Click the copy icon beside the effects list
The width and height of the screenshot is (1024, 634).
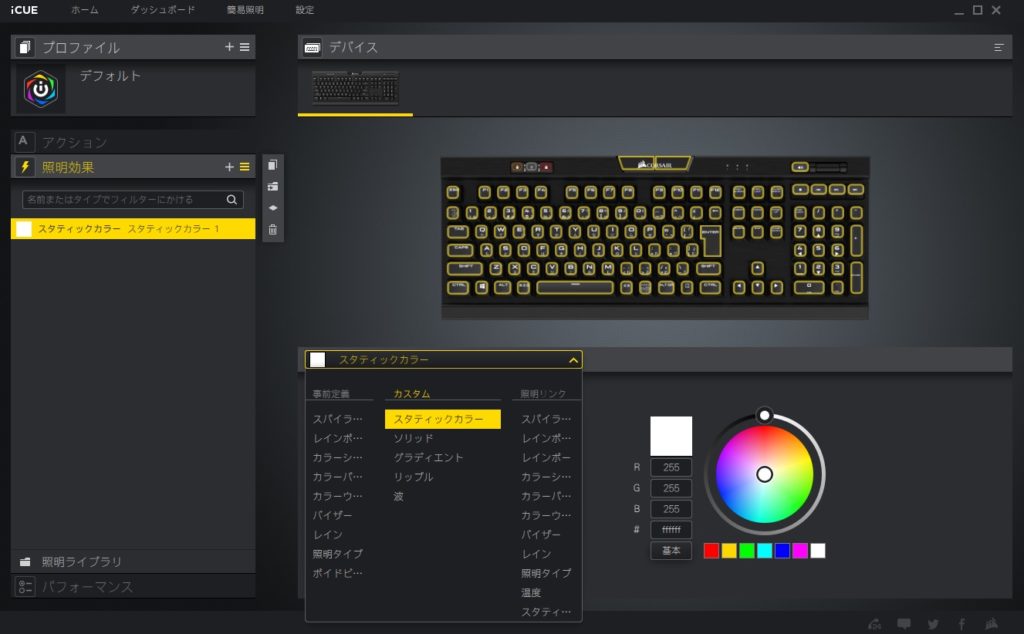coord(273,165)
